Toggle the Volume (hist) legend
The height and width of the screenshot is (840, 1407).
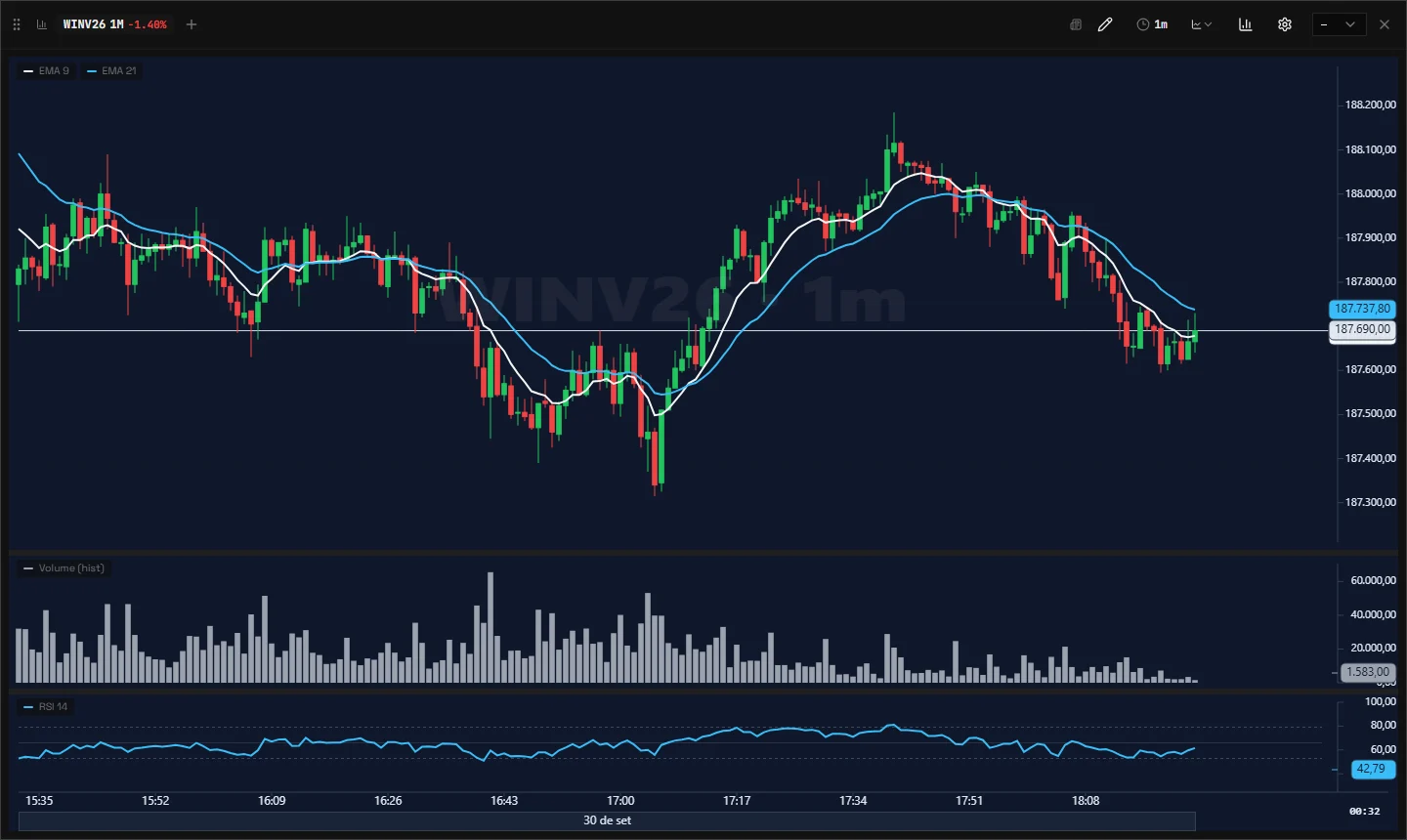pyautogui.click(x=64, y=567)
